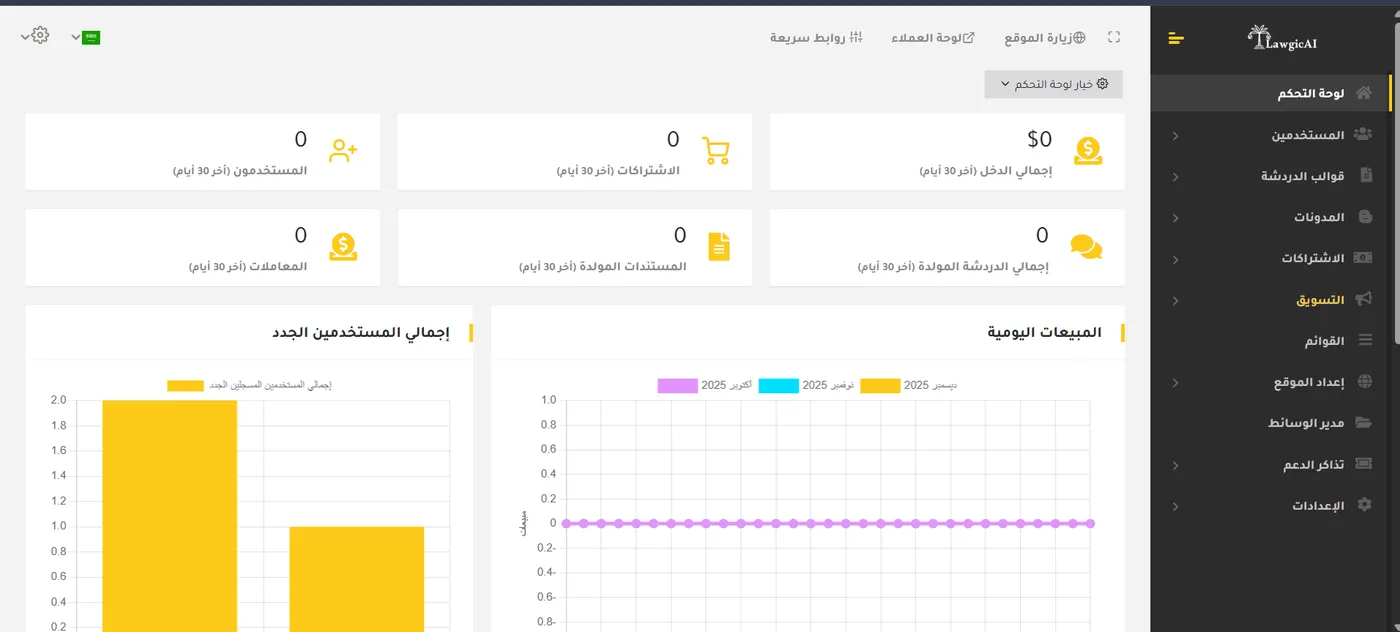This screenshot has height=632, width=1400.
Task: Click the document icon on المستندات المولدة card
Action: (720, 246)
